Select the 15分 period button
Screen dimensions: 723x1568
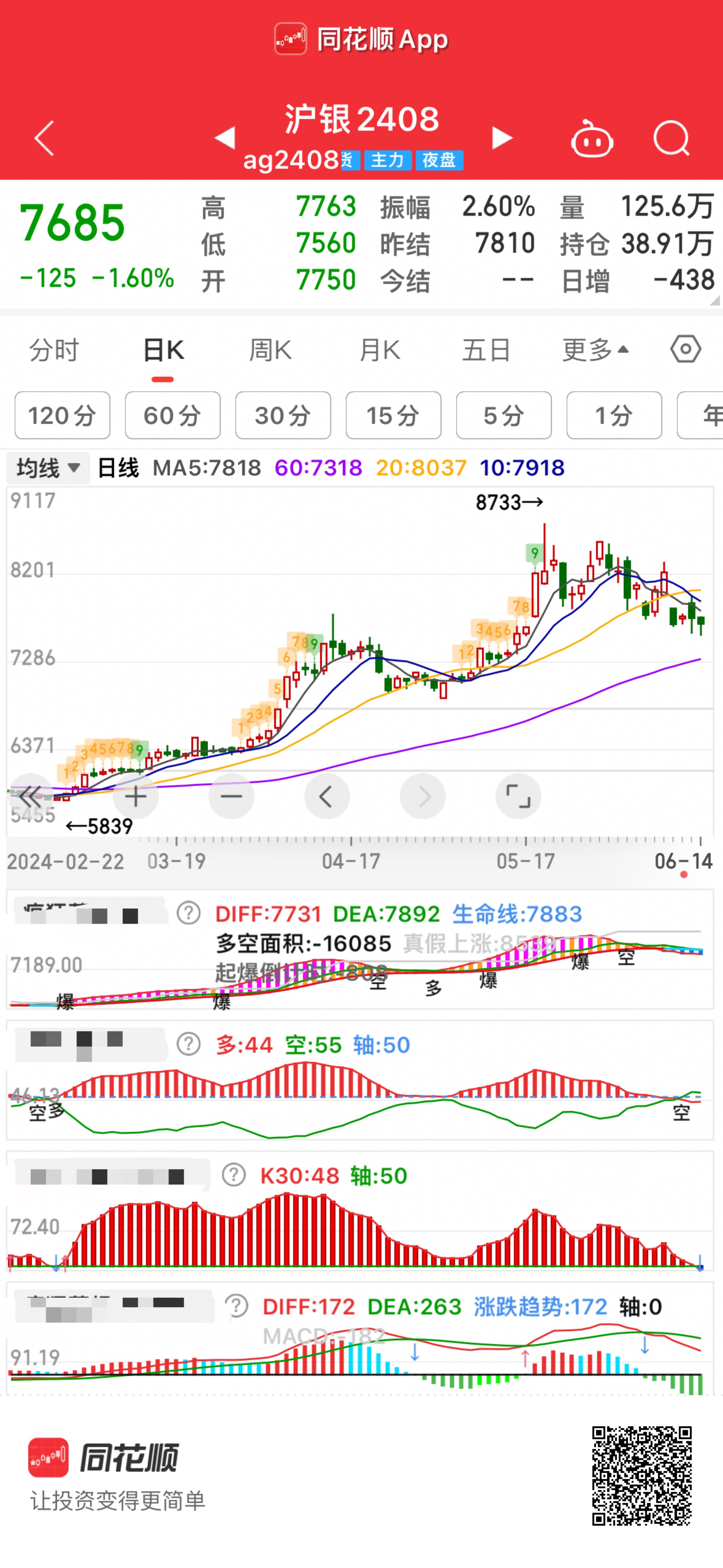click(x=393, y=416)
